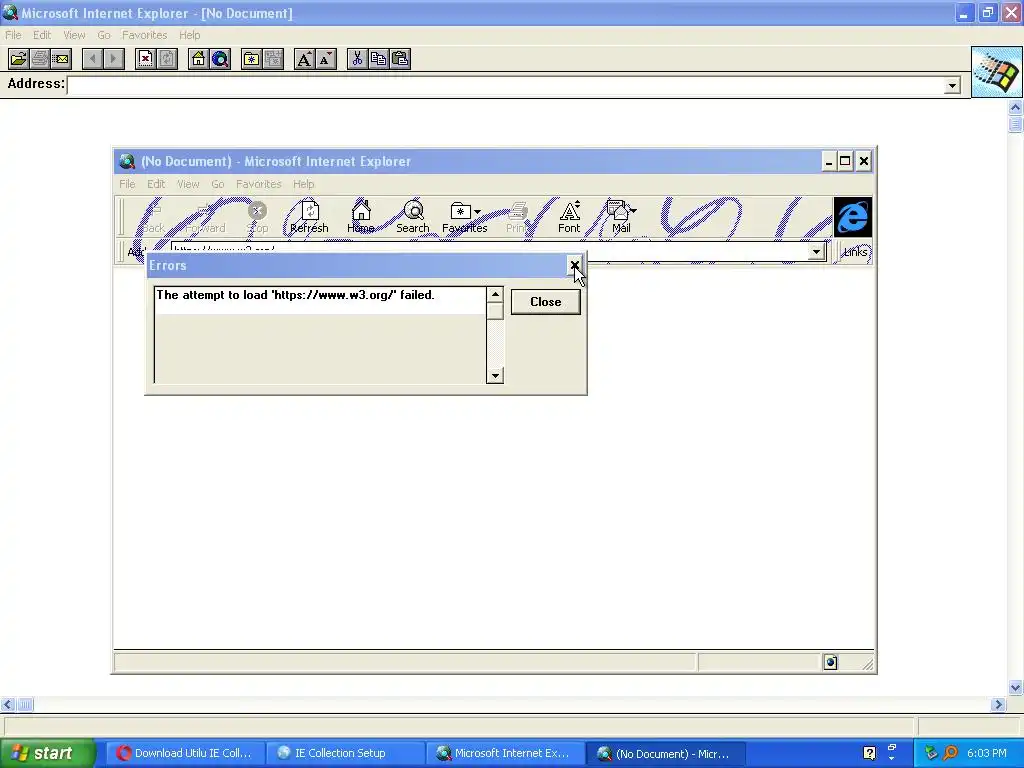The width and height of the screenshot is (1024, 768).
Task: Open the Edit menu in outer window
Action: (42, 35)
